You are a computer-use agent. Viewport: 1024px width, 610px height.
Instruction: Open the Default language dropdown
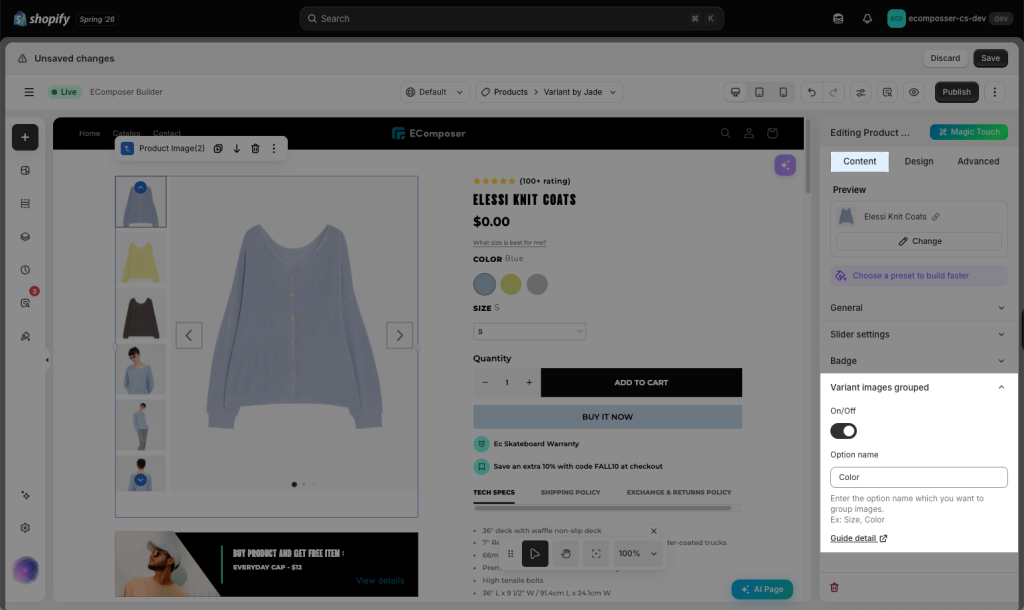click(x=434, y=92)
